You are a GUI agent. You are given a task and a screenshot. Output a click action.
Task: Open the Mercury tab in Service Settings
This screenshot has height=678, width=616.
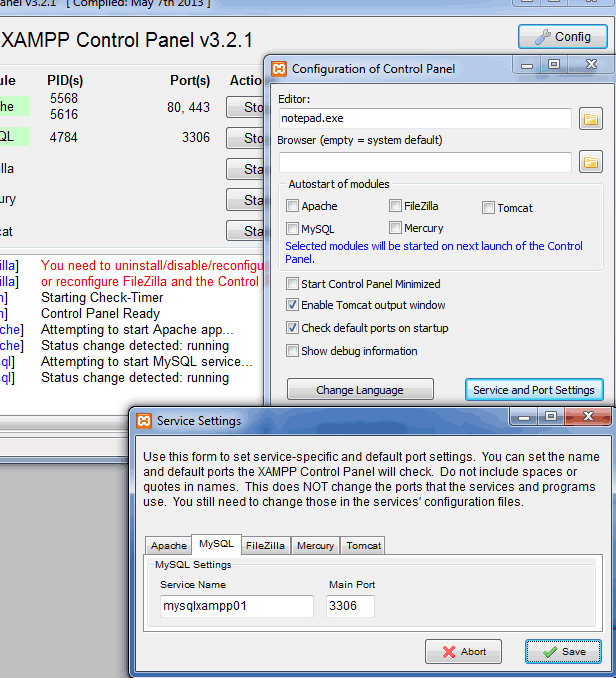[316, 546]
